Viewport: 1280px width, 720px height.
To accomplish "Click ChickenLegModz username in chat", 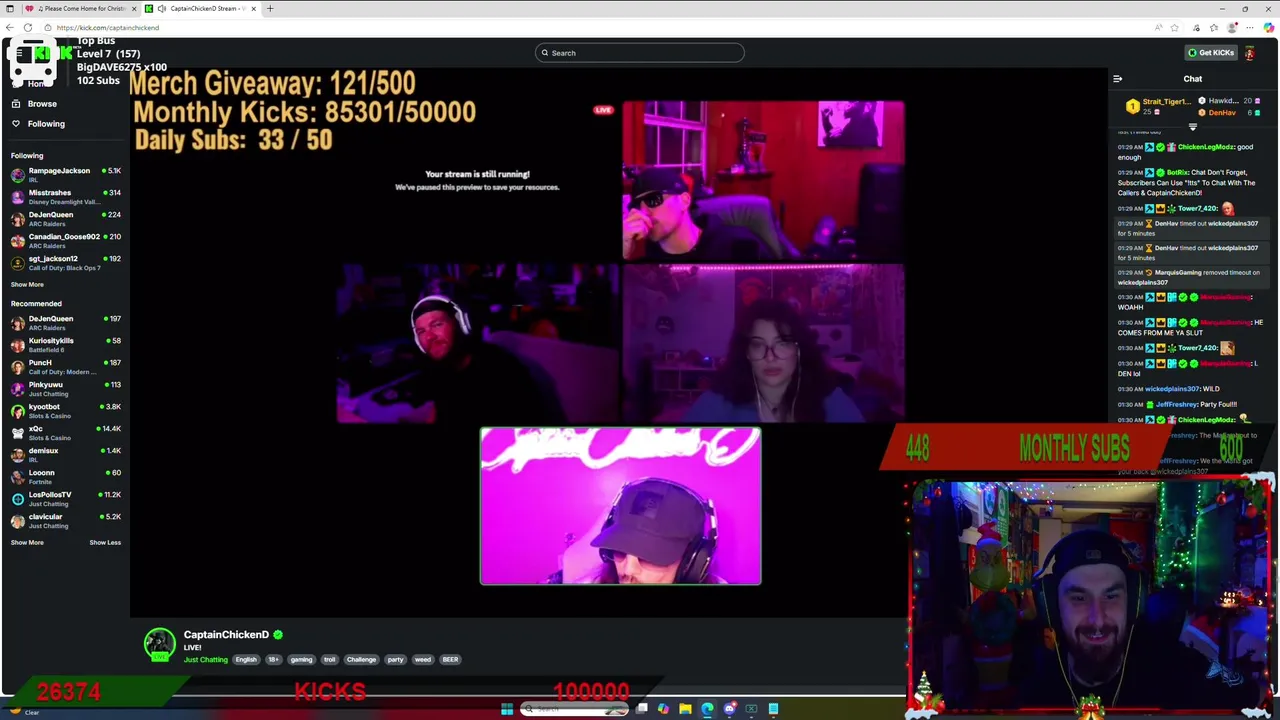I will click(1205, 147).
